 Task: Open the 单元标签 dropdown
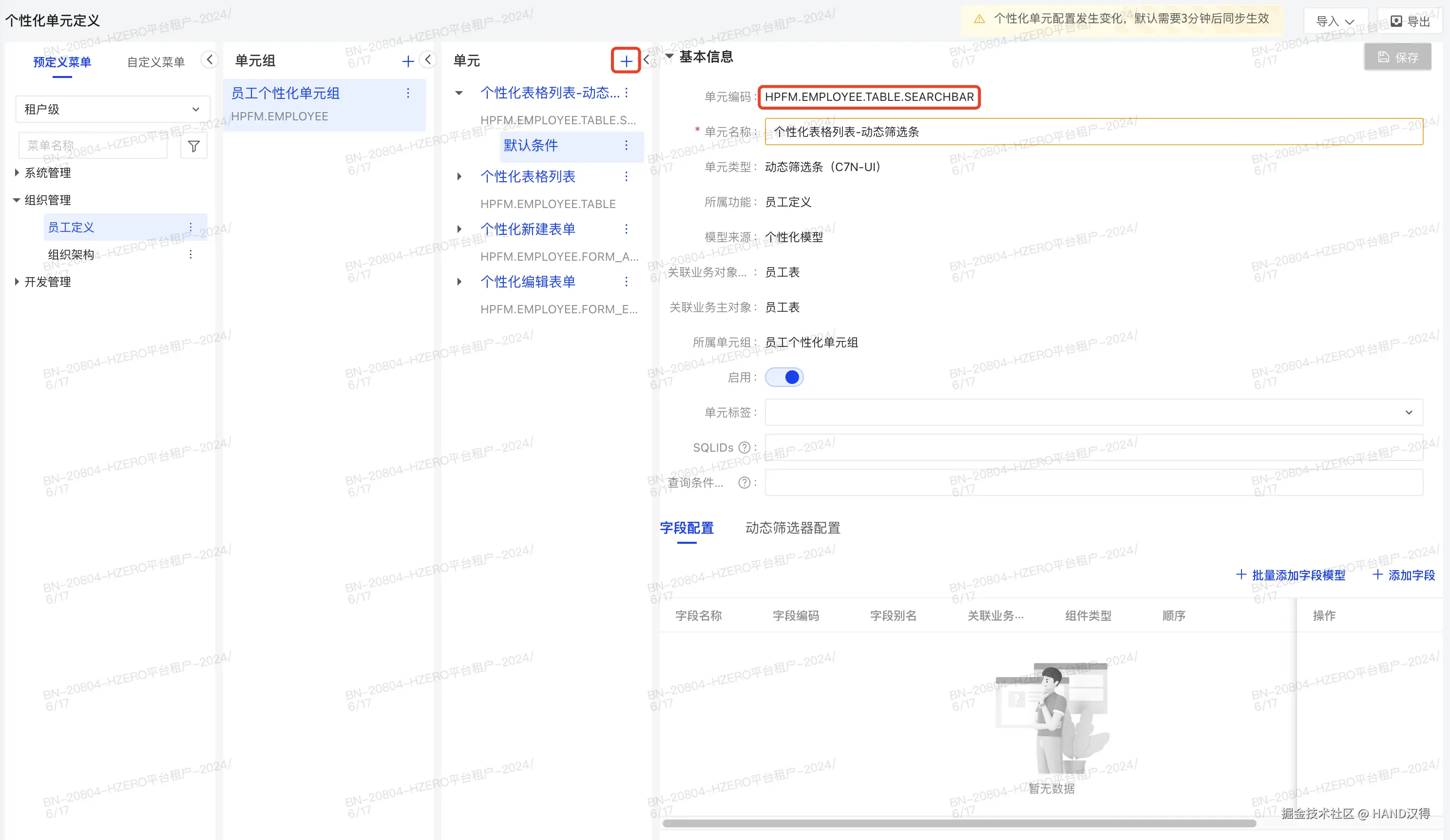point(1093,413)
